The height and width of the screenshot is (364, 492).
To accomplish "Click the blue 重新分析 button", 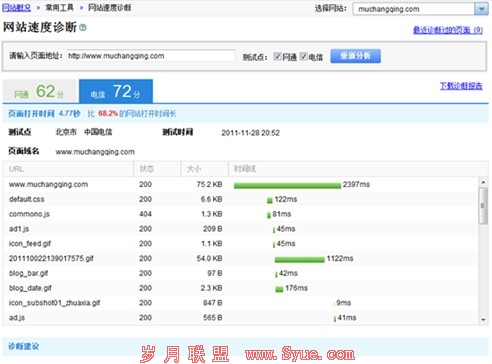I will tap(355, 56).
